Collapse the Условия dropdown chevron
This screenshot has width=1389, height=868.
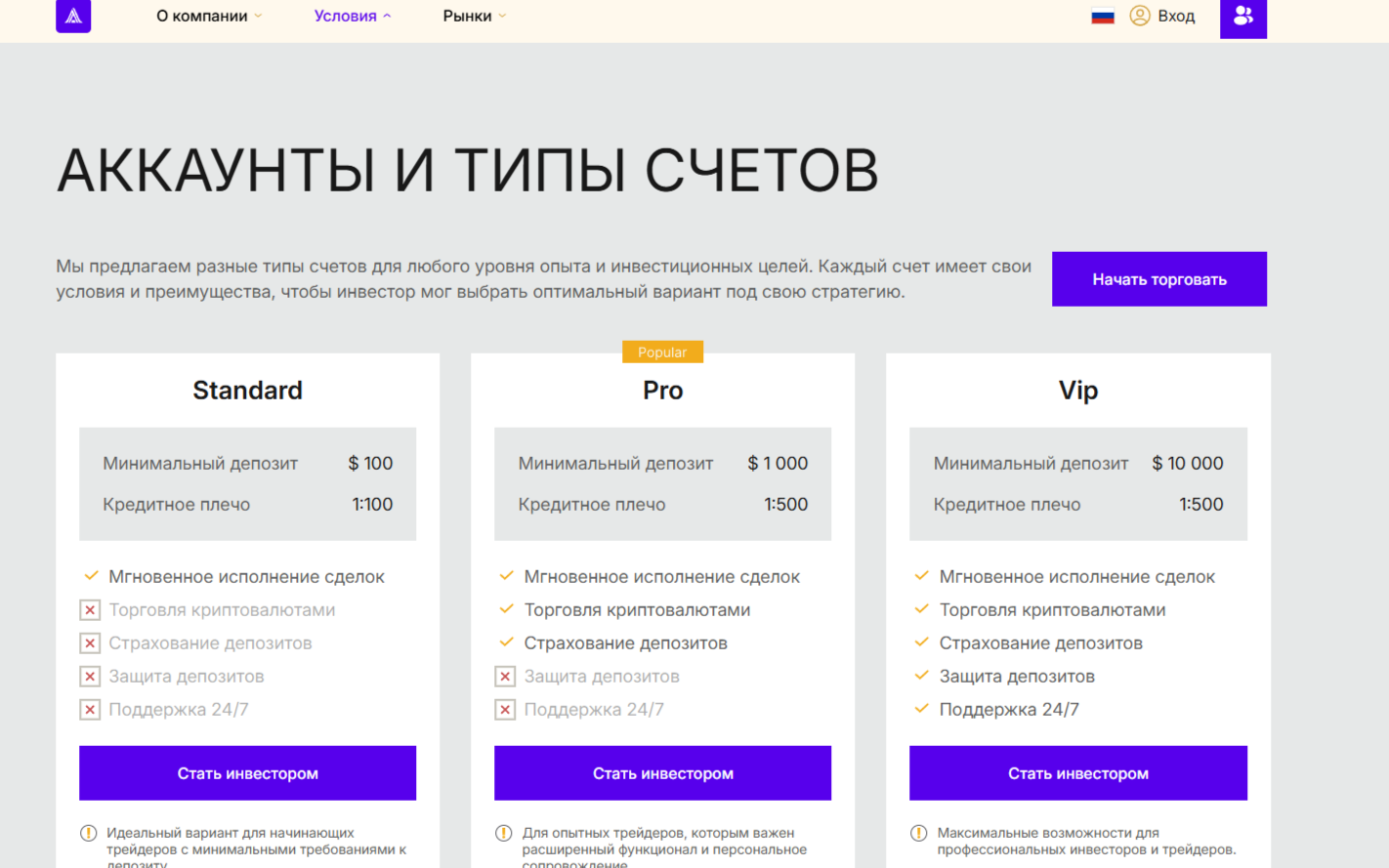[387, 16]
